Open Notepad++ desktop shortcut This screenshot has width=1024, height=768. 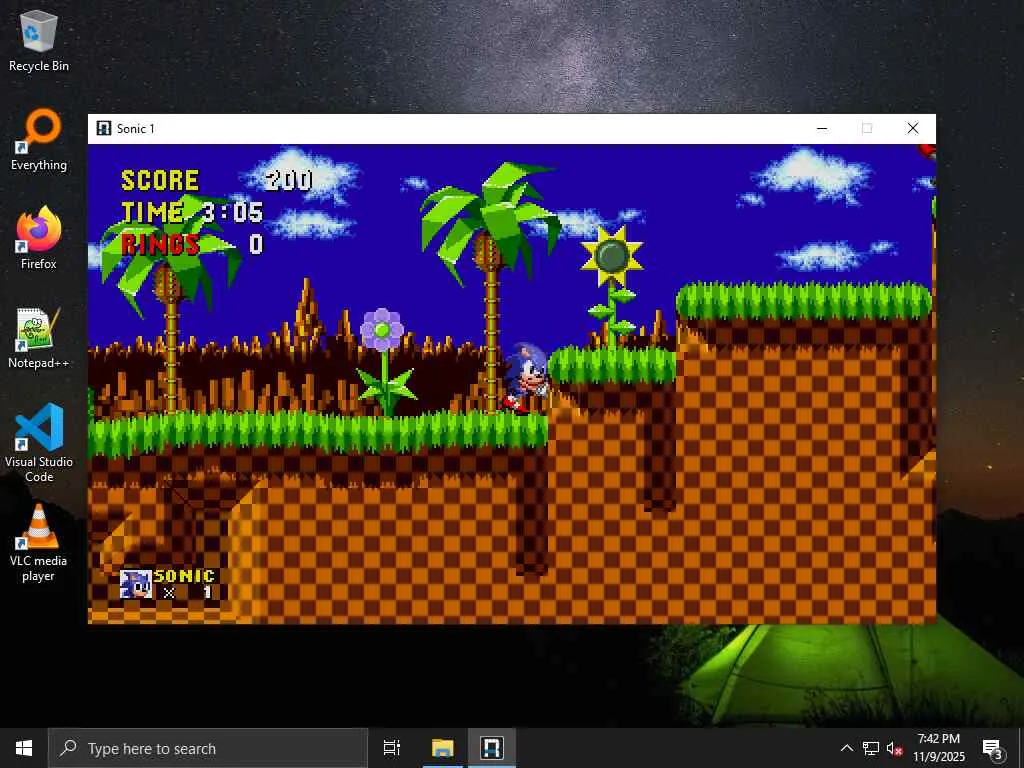point(39,338)
